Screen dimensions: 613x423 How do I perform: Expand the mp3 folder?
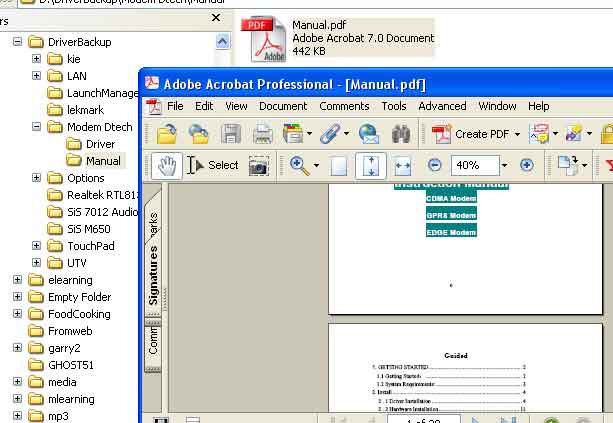pyautogui.click(x=18, y=416)
